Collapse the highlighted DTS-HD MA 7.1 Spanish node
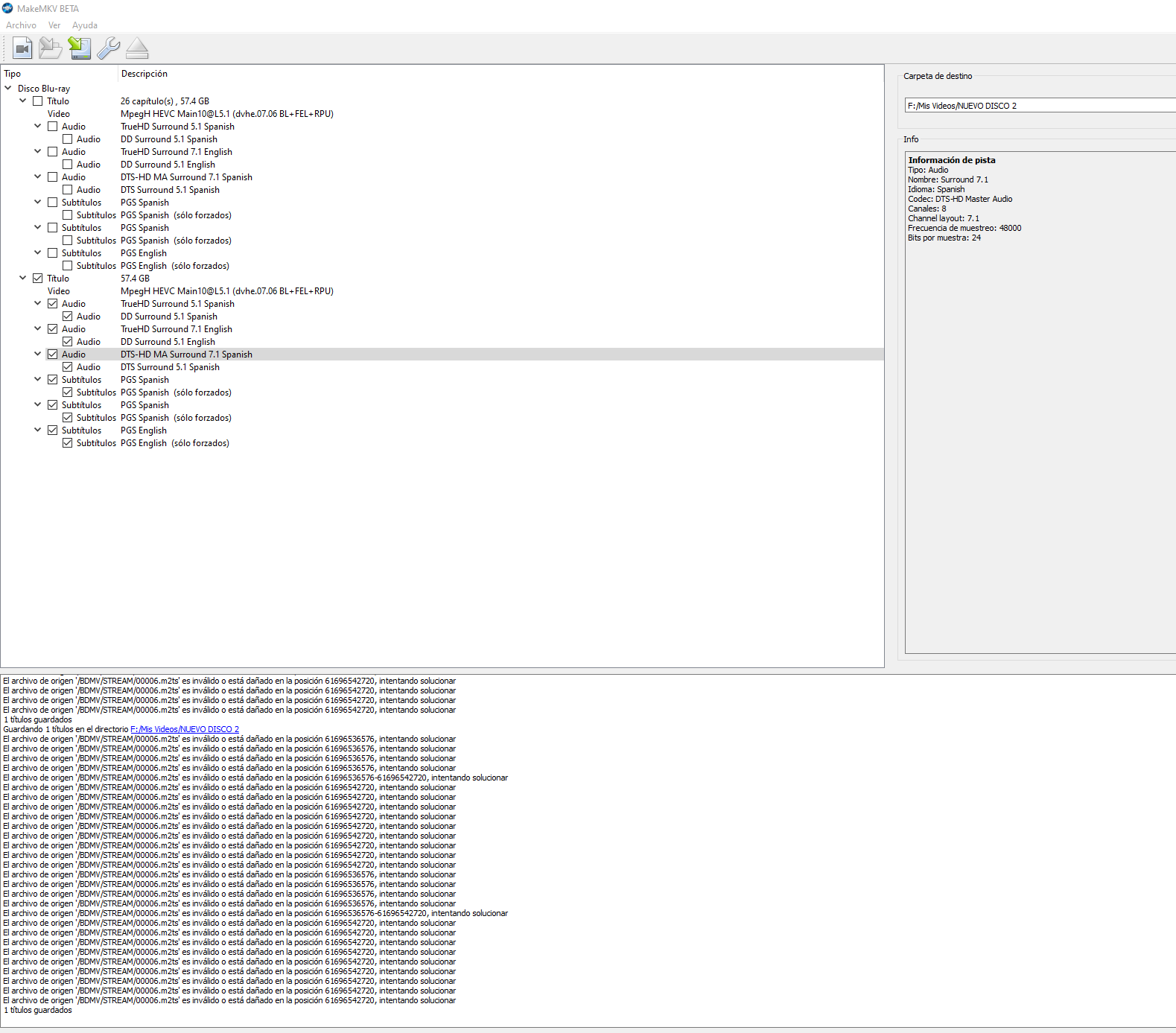 pyautogui.click(x=38, y=354)
